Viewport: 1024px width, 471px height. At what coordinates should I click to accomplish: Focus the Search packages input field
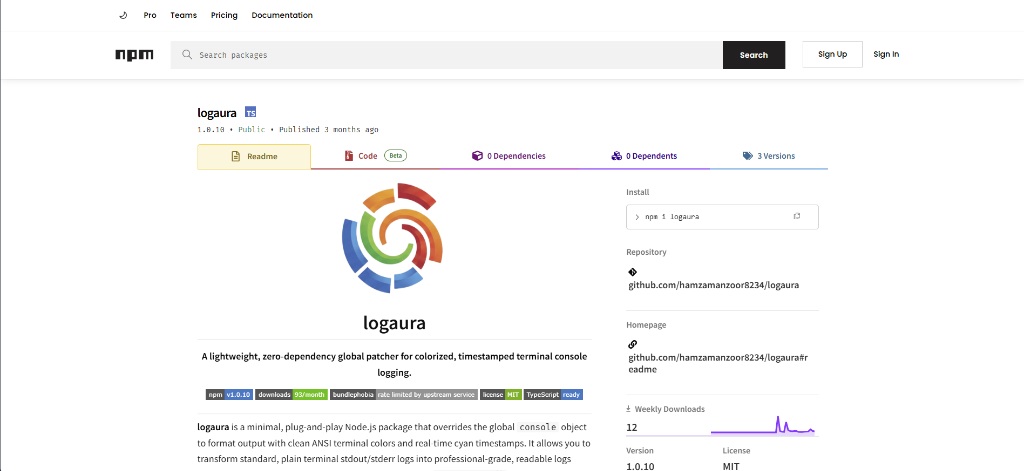pyautogui.click(x=447, y=55)
